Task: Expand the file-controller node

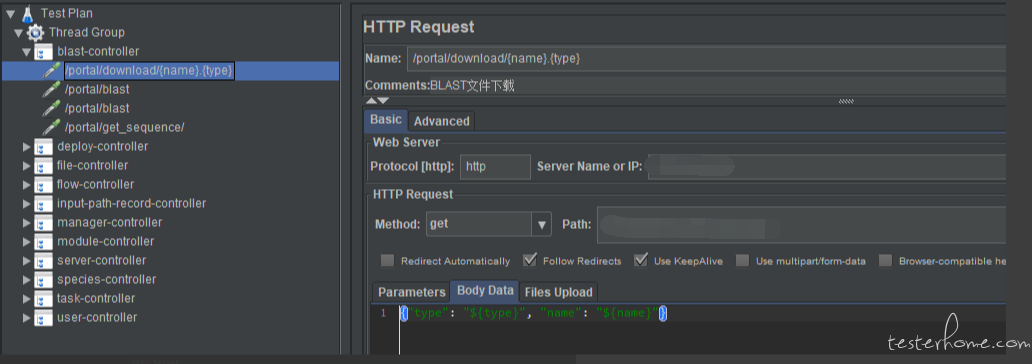Action: coord(26,166)
